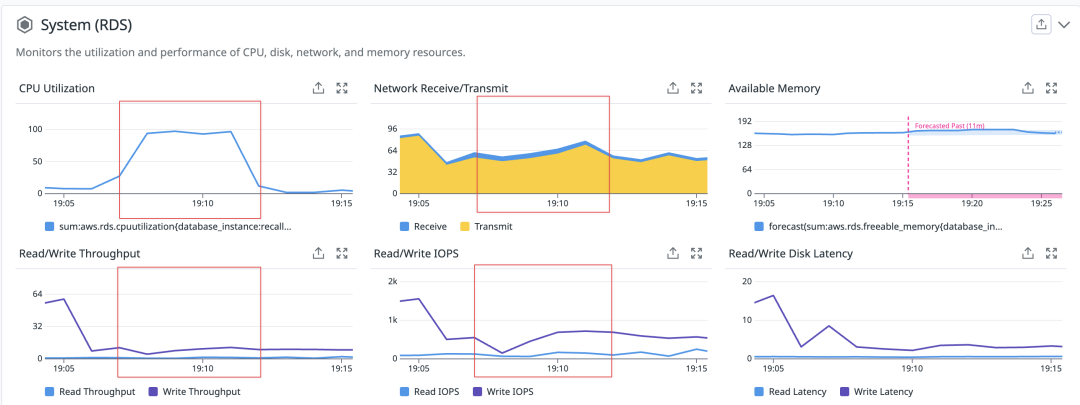Select the Write Latency legend label

coord(883,391)
